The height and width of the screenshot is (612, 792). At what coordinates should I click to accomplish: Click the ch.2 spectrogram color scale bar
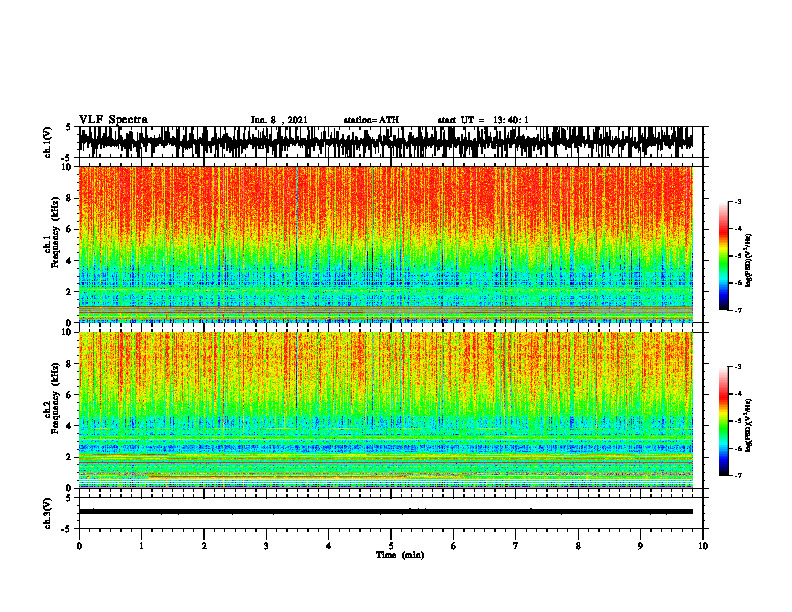click(x=723, y=421)
